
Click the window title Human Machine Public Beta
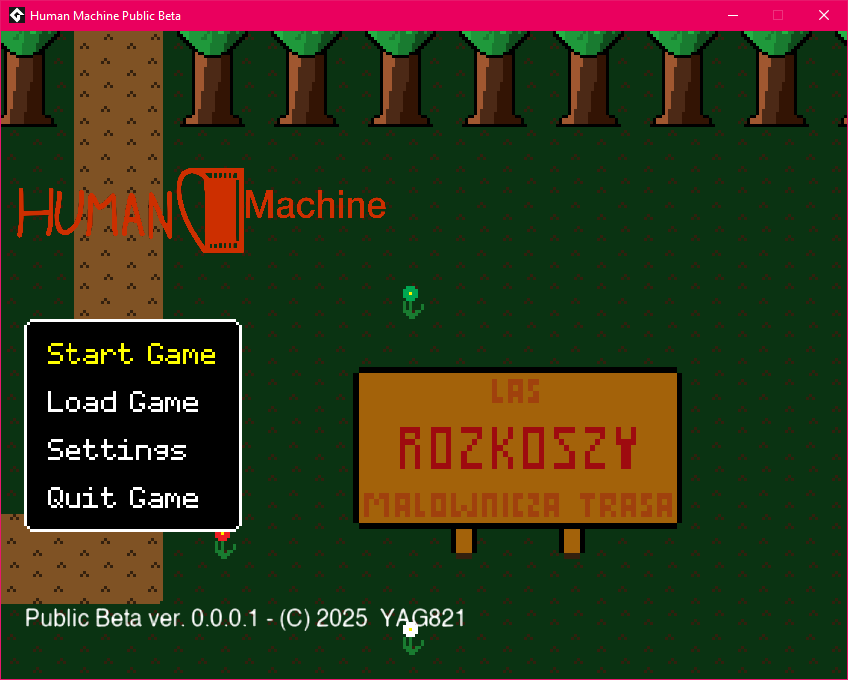tap(105, 16)
